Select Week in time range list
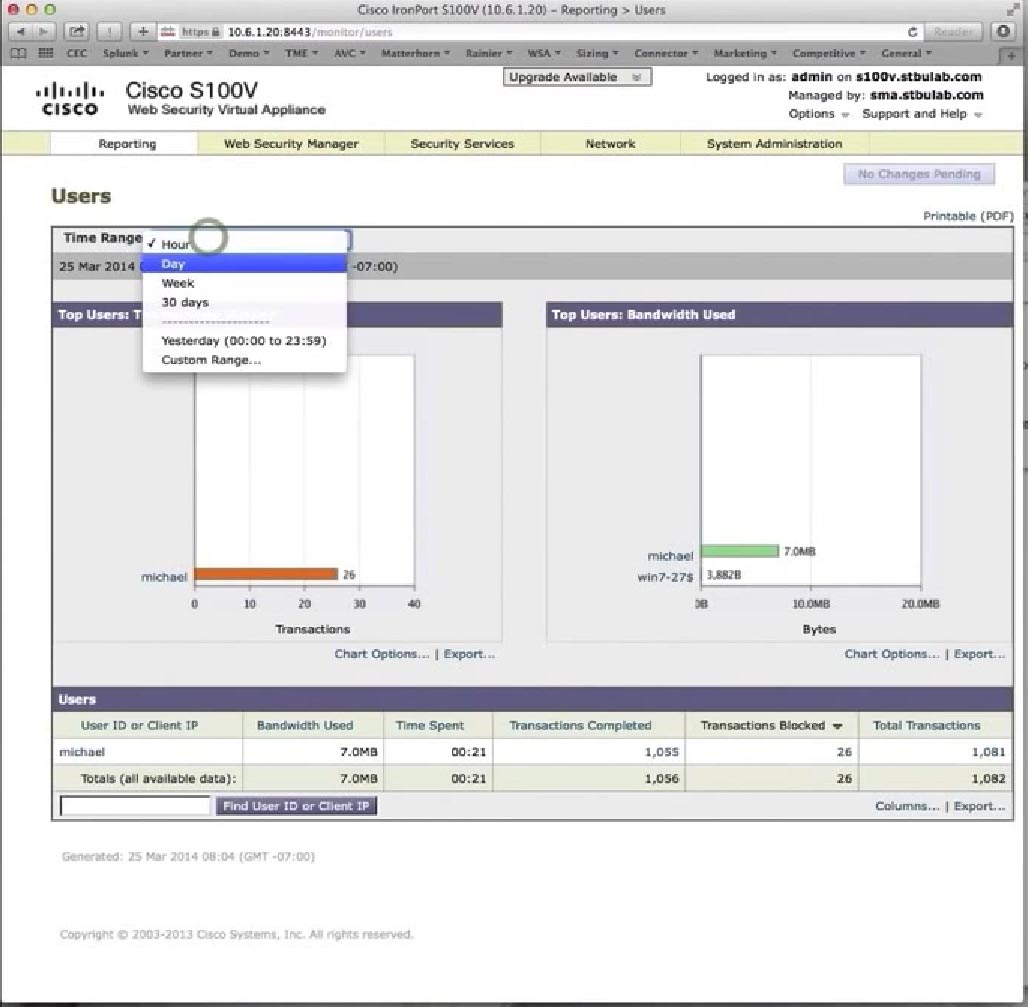The image size is (1028, 1007). [x=245, y=283]
